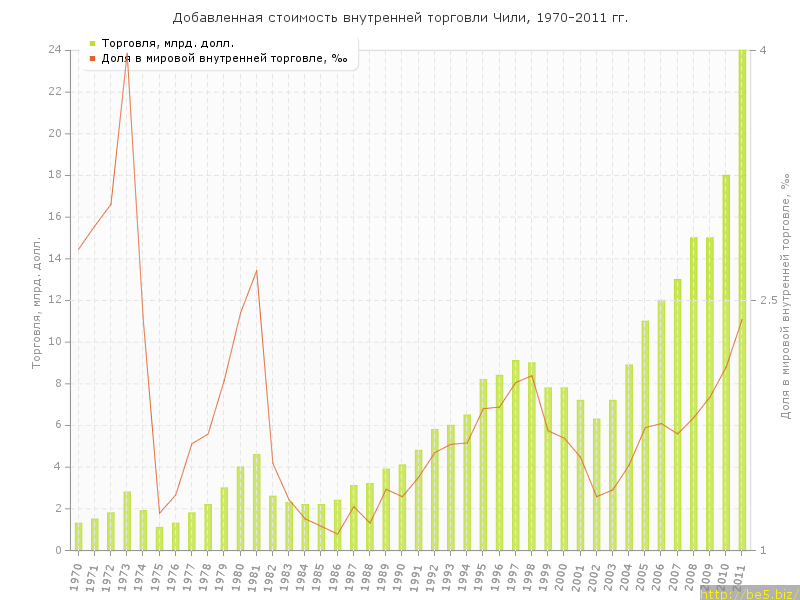Click the 1990 label on the x-axis

401,575
